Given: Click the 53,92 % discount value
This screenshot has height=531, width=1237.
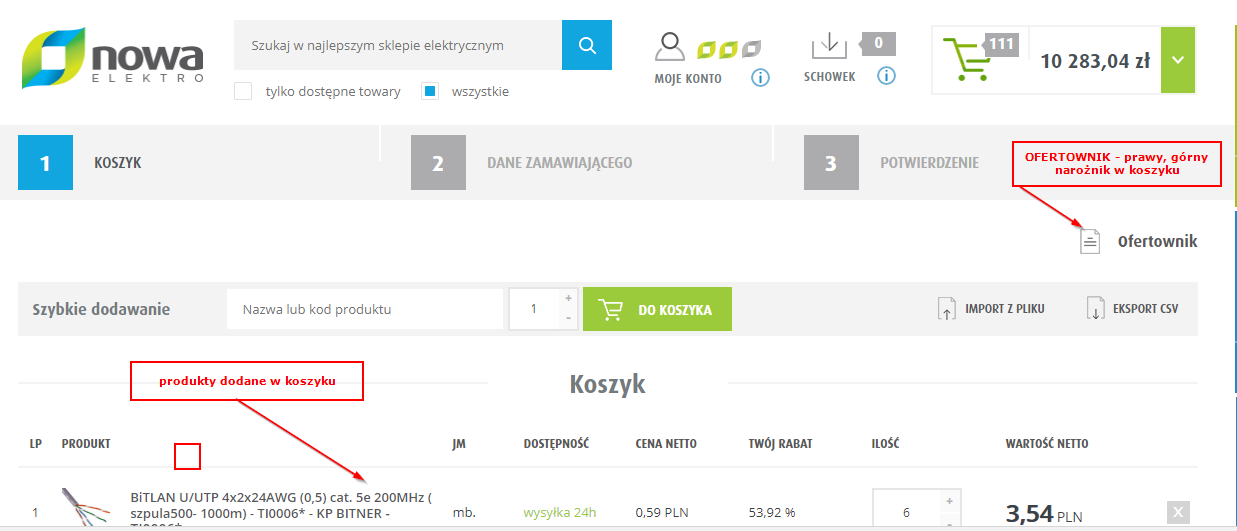Looking at the screenshot, I should point(772,513).
